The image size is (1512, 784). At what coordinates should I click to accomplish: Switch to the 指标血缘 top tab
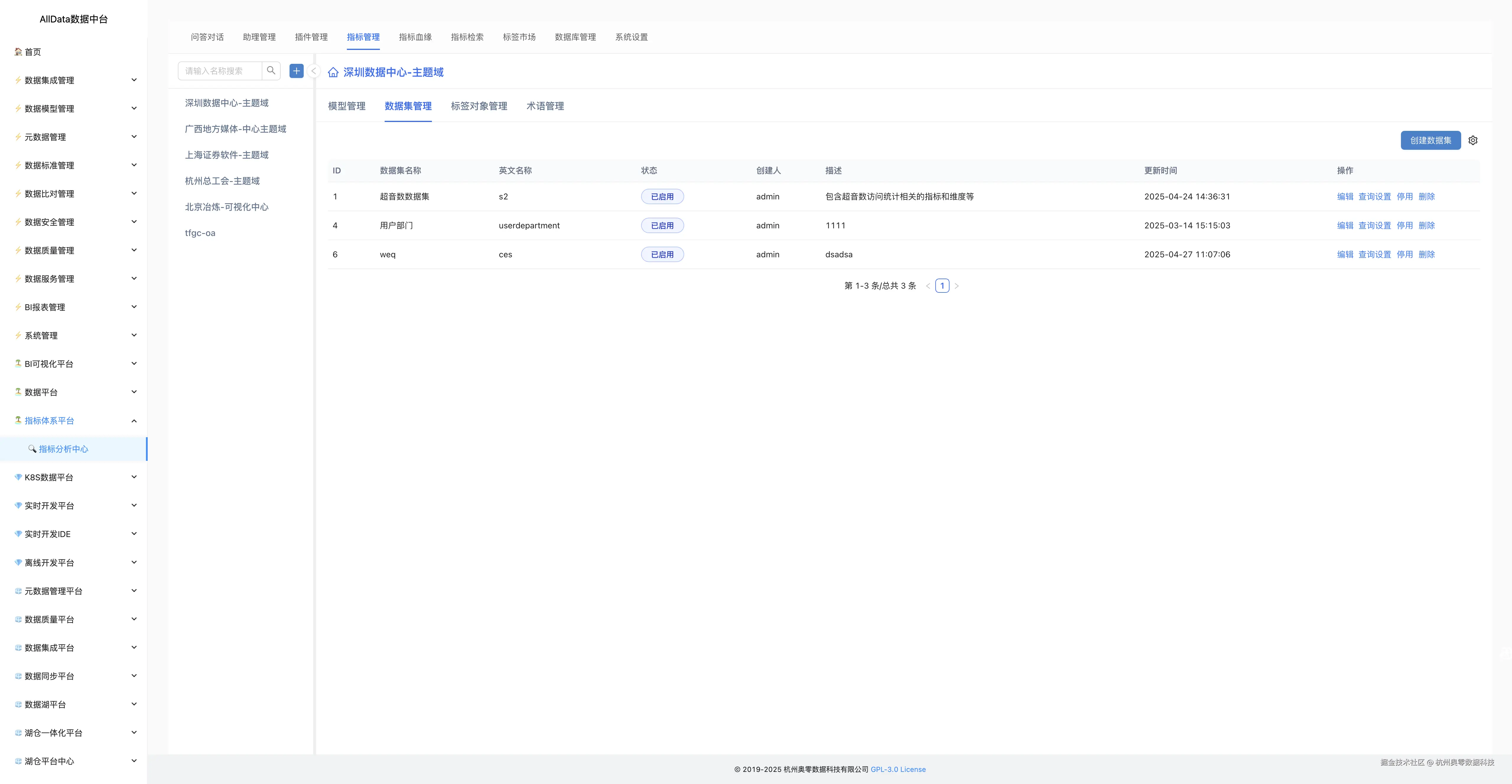tap(415, 37)
